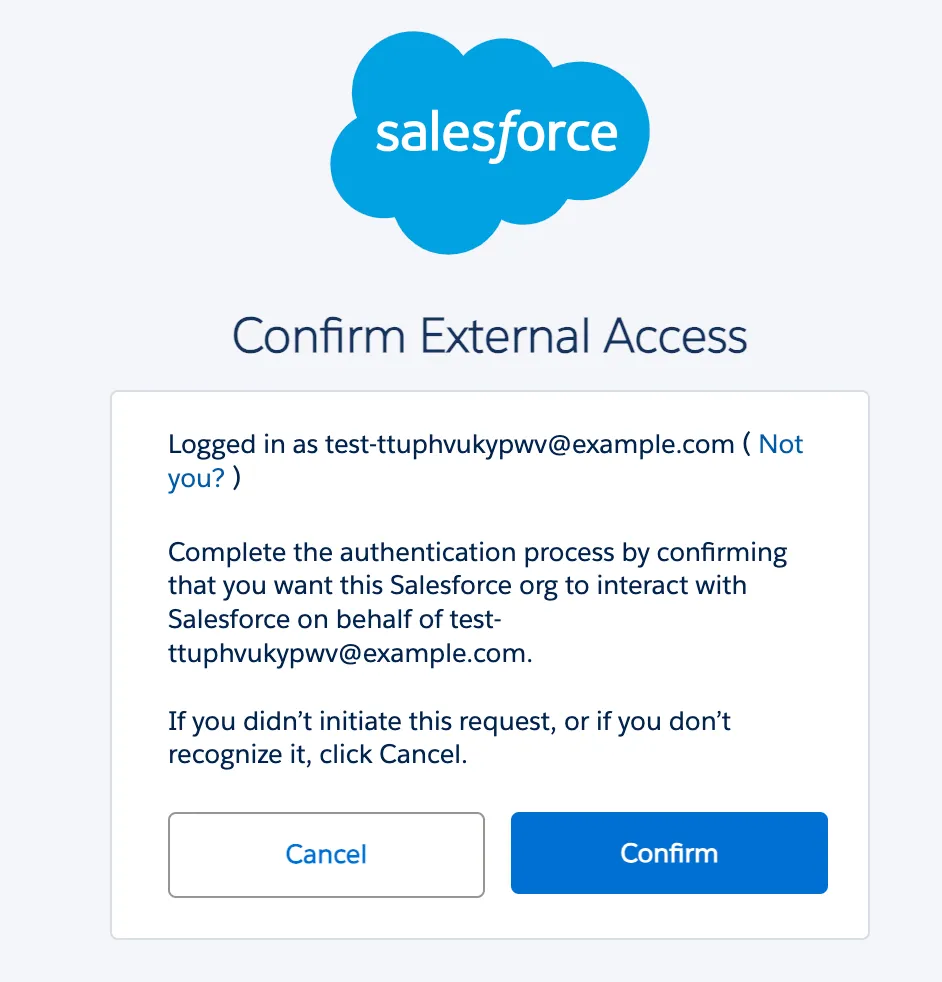942x982 pixels.
Task: Click the "If you didn't initiate this request" text
Action: pos(362,721)
